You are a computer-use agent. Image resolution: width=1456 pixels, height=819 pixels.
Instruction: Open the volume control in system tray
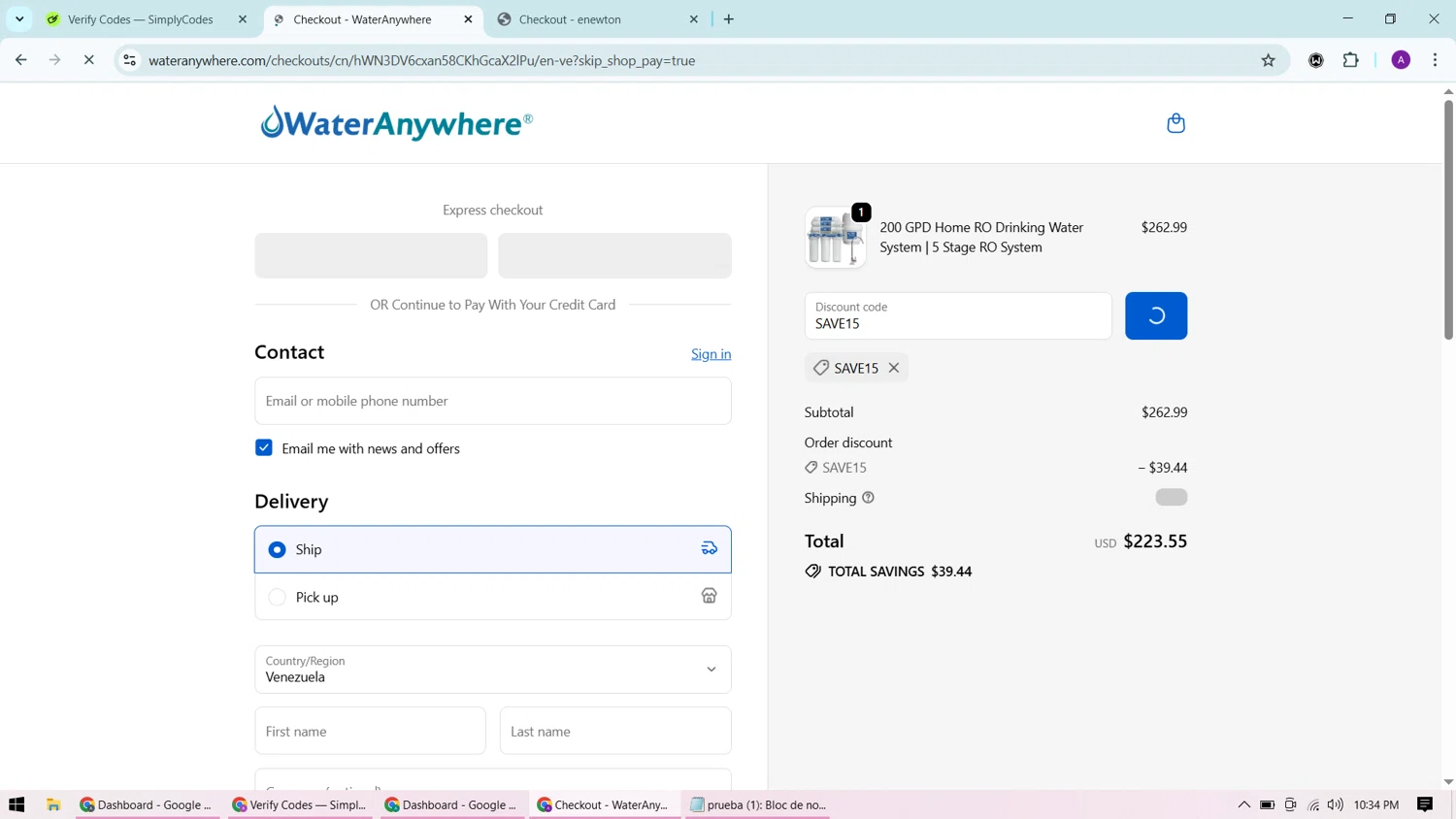point(1336,804)
